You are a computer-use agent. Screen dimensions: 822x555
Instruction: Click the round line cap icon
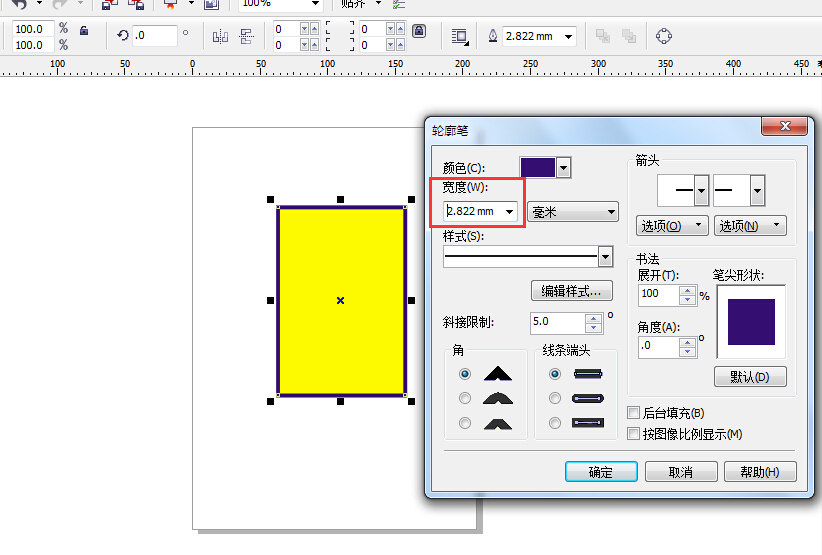588,399
